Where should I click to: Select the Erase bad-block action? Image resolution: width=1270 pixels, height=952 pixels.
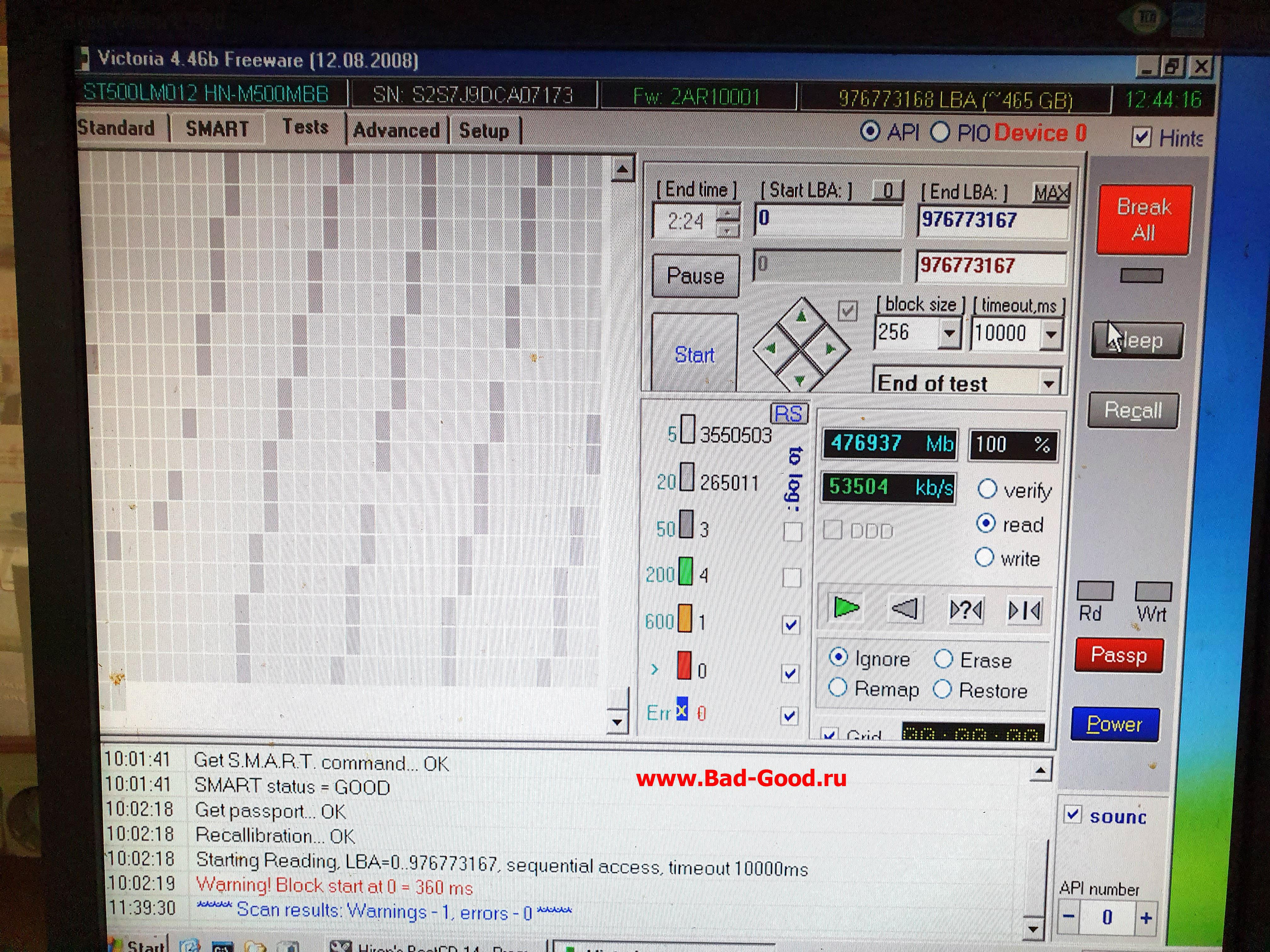(943, 659)
